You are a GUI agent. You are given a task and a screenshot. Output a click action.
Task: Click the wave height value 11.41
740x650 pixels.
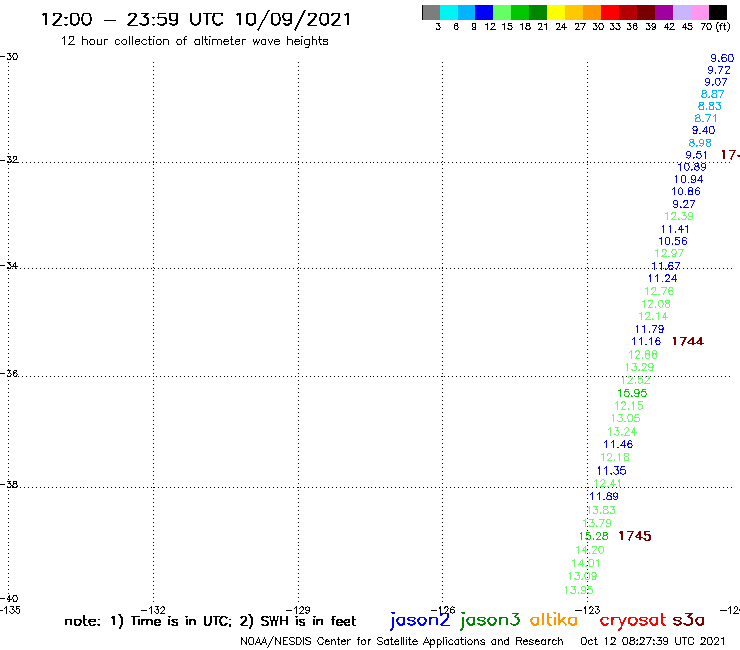click(675, 229)
